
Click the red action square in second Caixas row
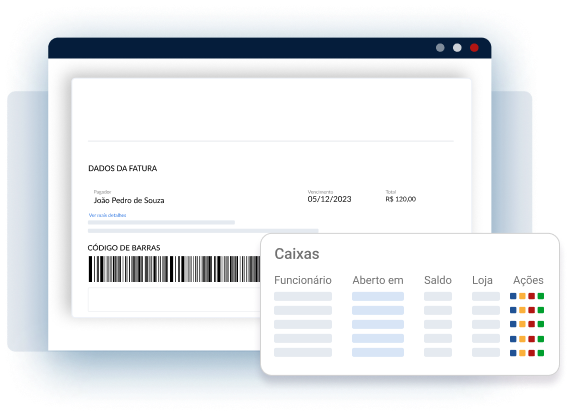point(531,310)
